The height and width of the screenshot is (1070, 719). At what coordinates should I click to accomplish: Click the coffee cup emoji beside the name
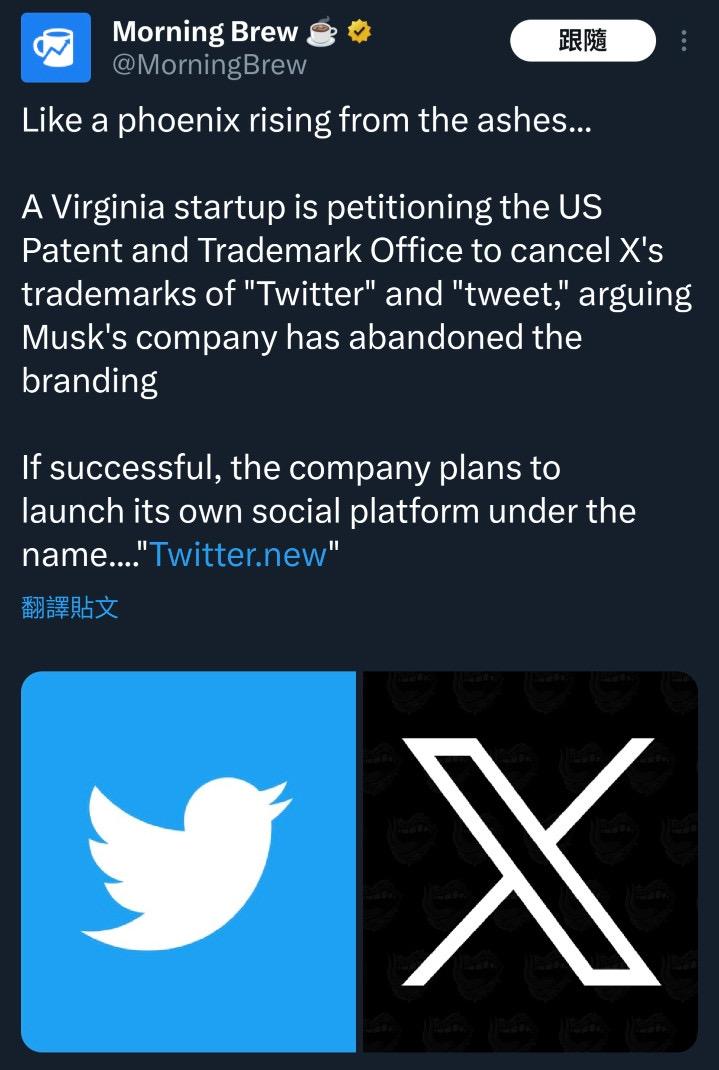[x=322, y=33]
